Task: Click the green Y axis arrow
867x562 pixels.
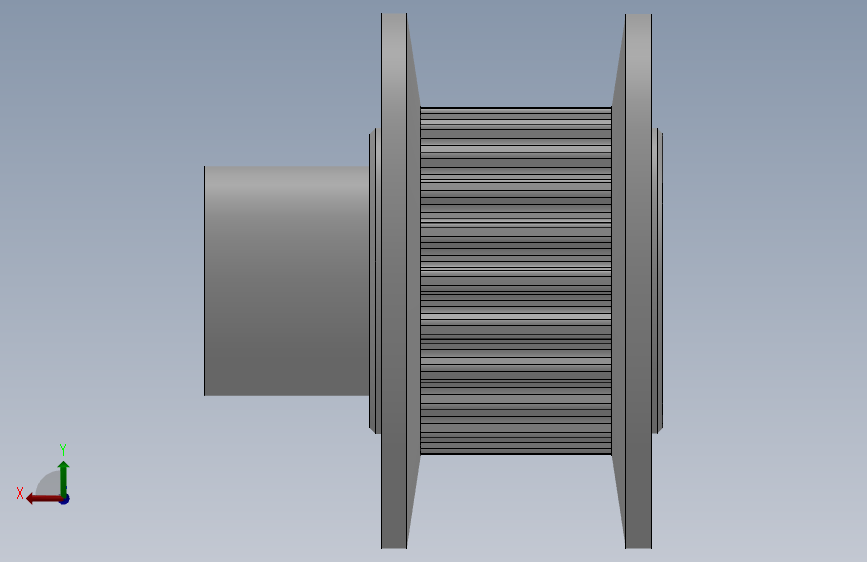Action: click(64, 479)
